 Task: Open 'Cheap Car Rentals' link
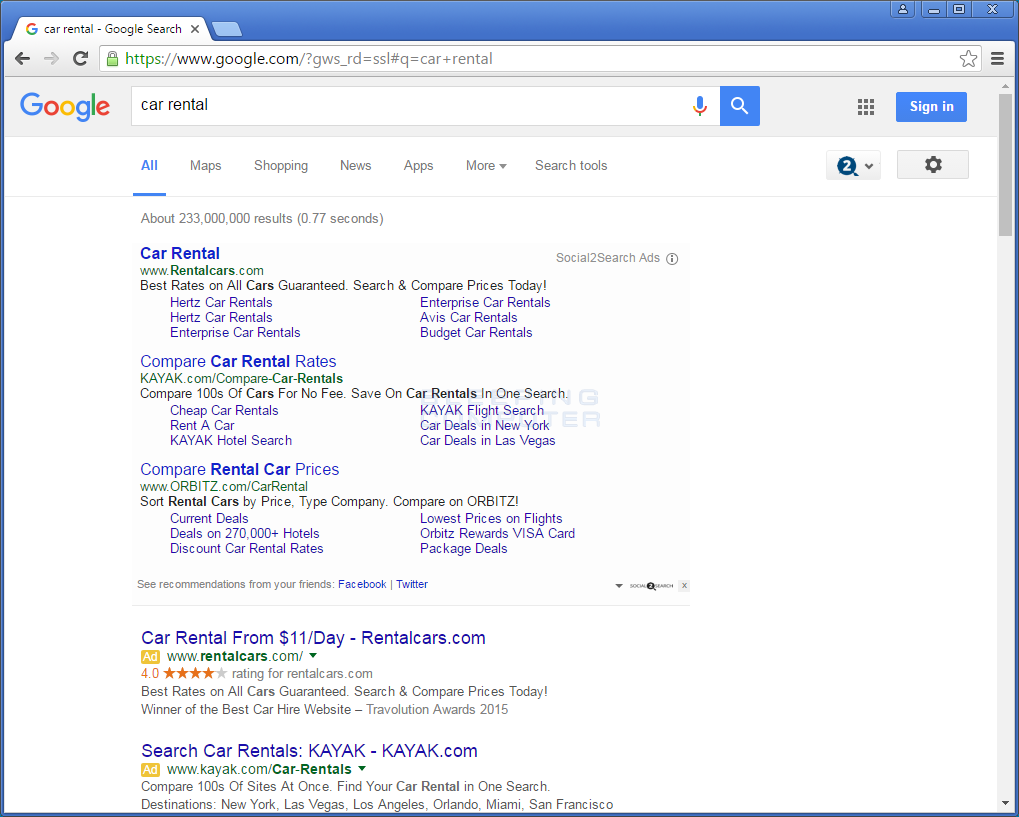pos(224,410)
